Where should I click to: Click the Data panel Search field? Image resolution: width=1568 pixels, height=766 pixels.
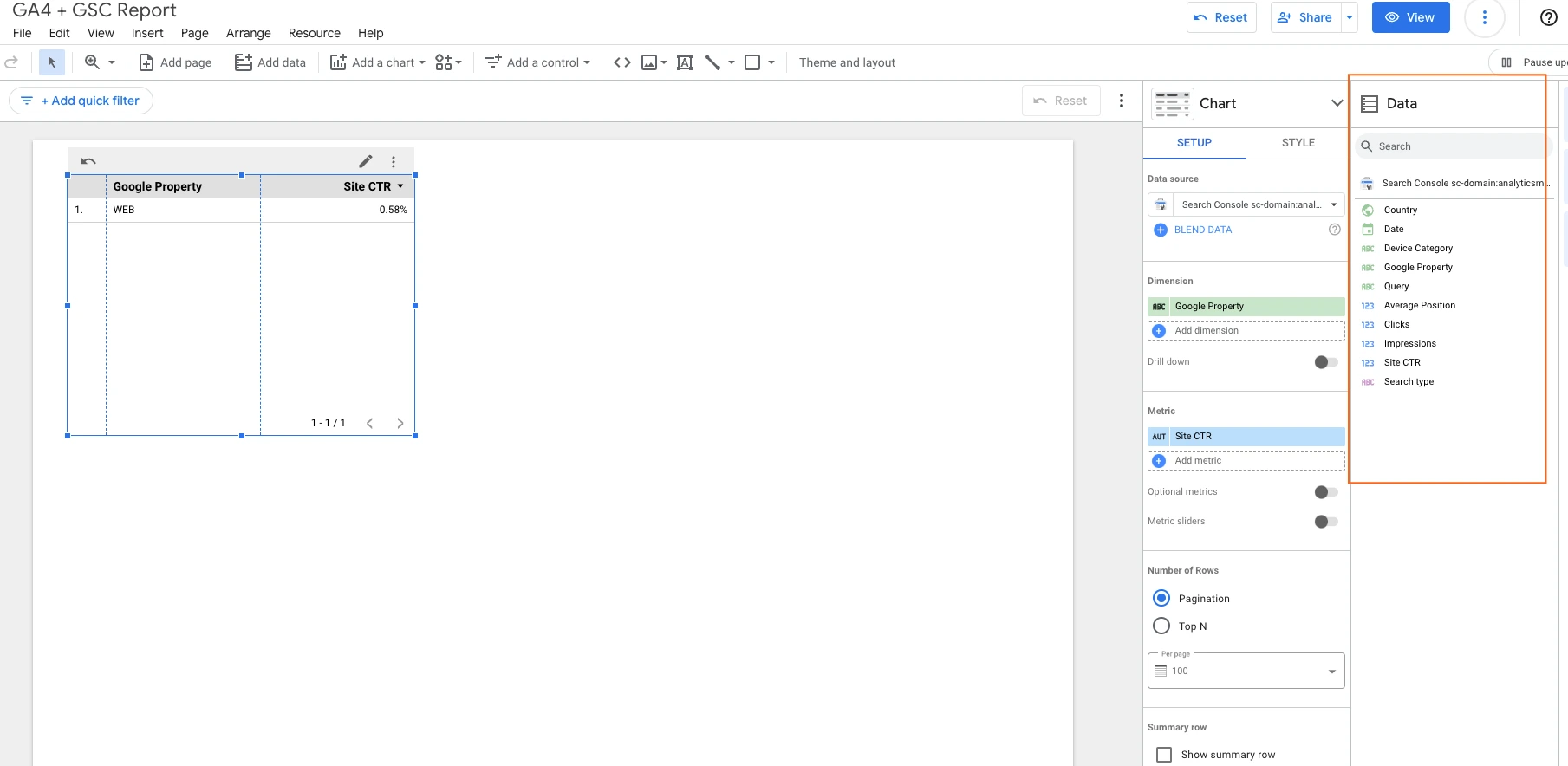pyautogui.click(x=1452, y=146)
